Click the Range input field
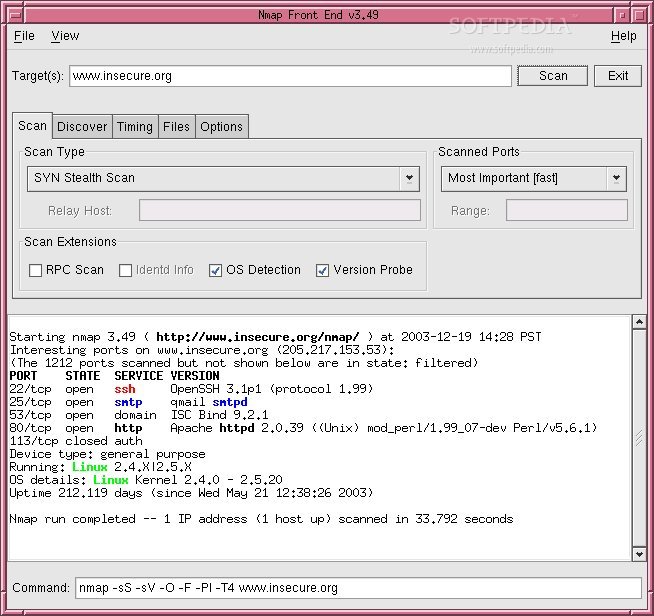This screenshot has width=654, height=616. [567, 210]
